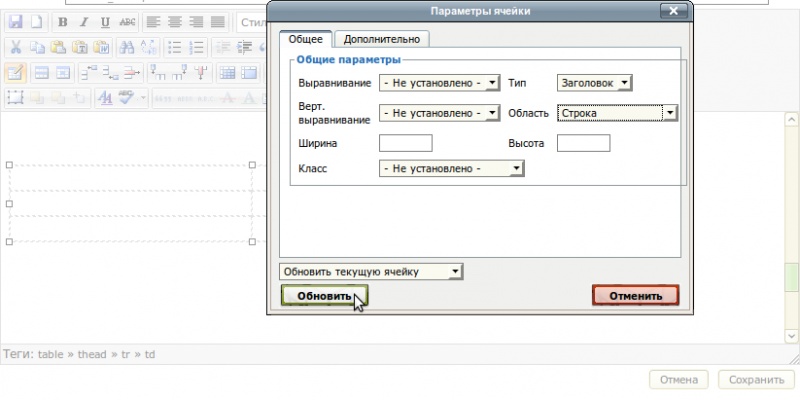Insert a bulleted list
Screen dimensions: 800x400
click(175, 47)
